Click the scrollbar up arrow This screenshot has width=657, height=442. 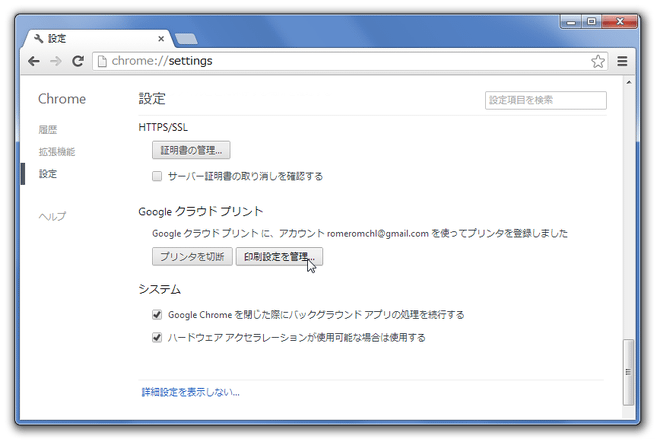[629, 83]
